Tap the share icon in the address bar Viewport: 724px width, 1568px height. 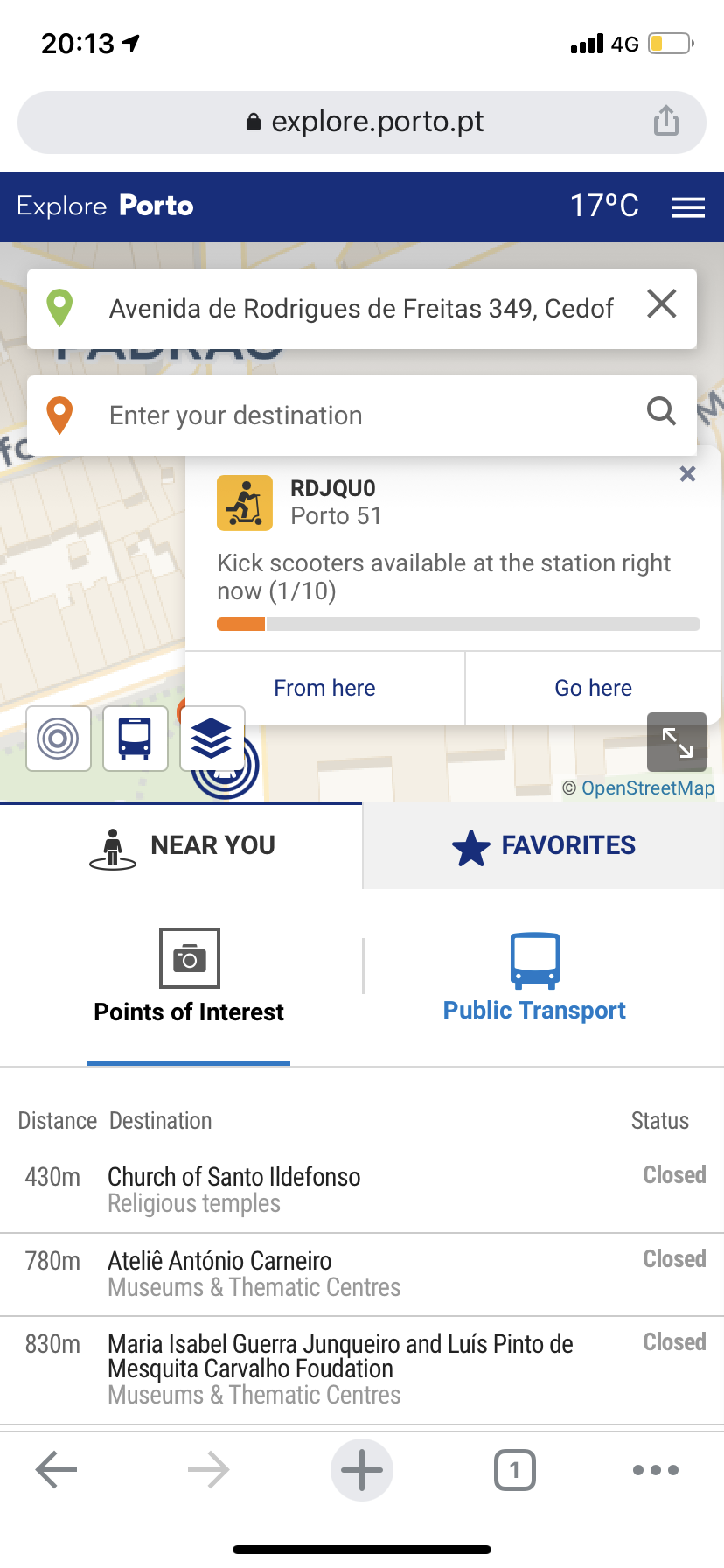[666, 121]
